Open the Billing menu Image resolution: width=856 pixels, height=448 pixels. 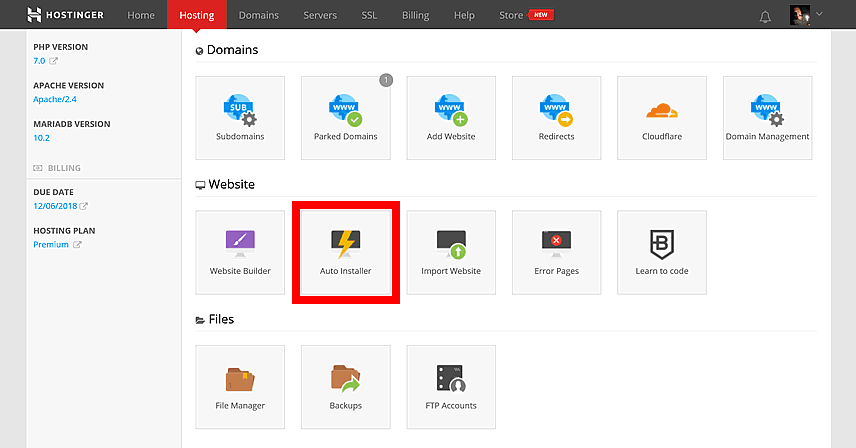pos(415,15)
